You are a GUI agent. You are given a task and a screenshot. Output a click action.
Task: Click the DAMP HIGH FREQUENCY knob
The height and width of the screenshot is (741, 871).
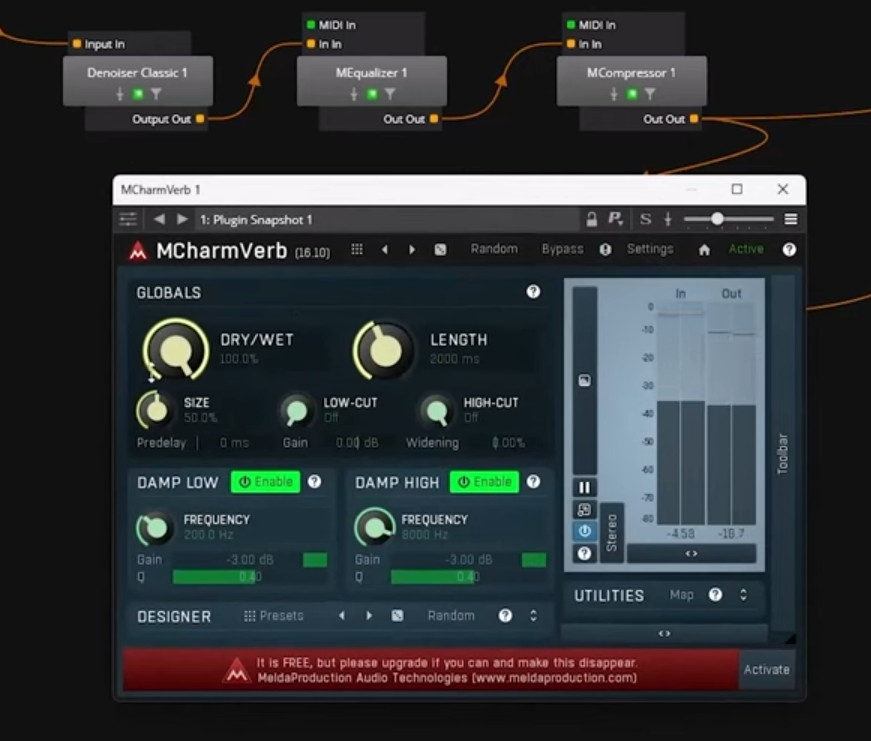[374, 527]
